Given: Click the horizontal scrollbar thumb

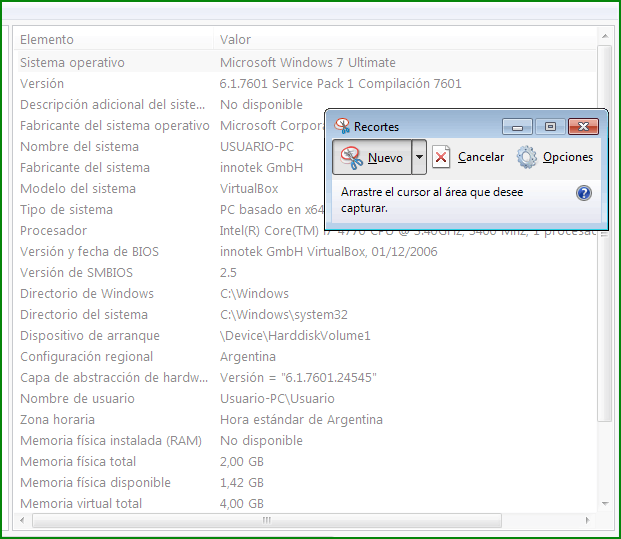Looking at the screenshot, I should (267, 520).
